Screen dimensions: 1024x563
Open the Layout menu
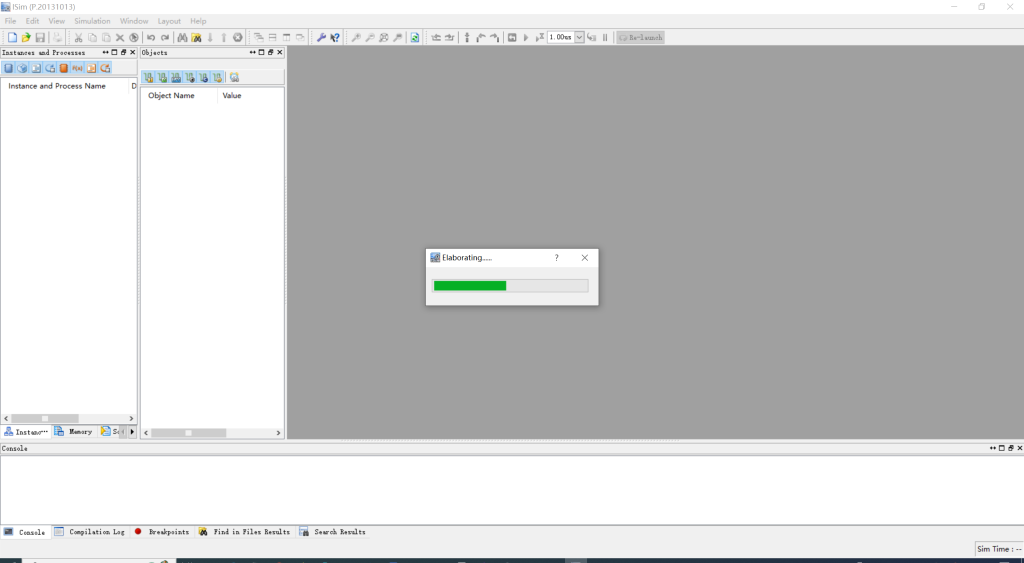pyautogui.click(x=169, y=21)
